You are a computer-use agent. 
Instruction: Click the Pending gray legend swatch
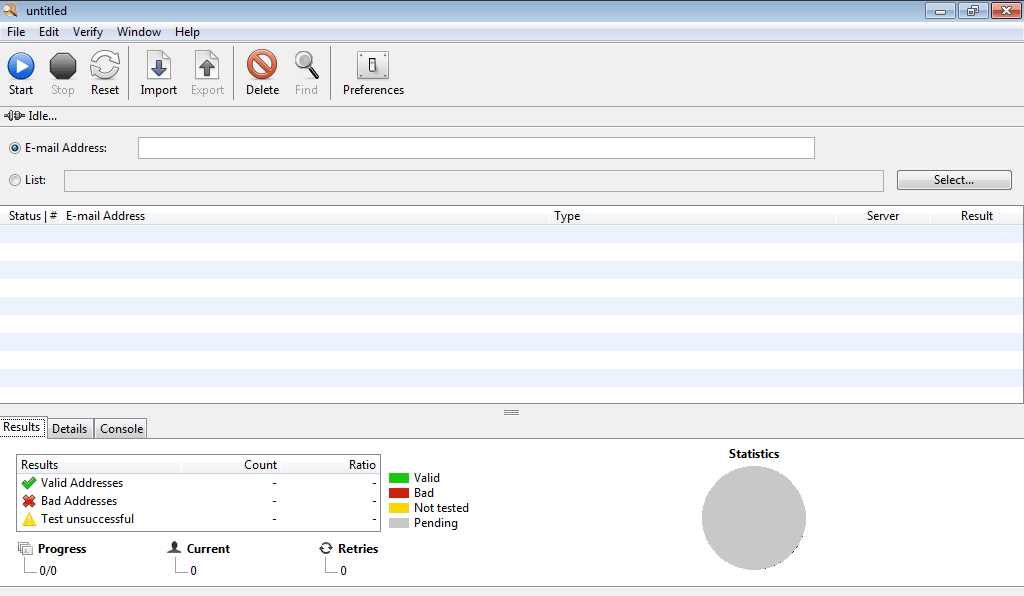pos(398,523)
